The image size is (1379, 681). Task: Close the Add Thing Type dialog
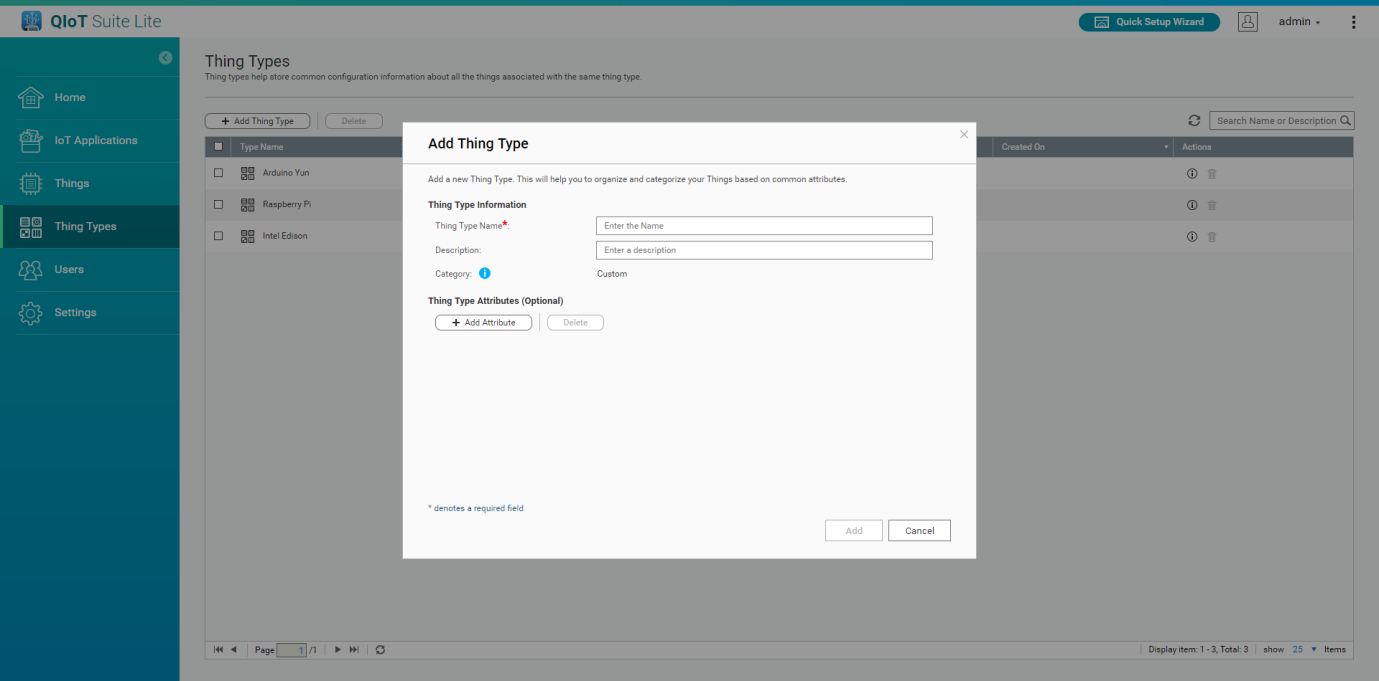click(x=964, y=134)
